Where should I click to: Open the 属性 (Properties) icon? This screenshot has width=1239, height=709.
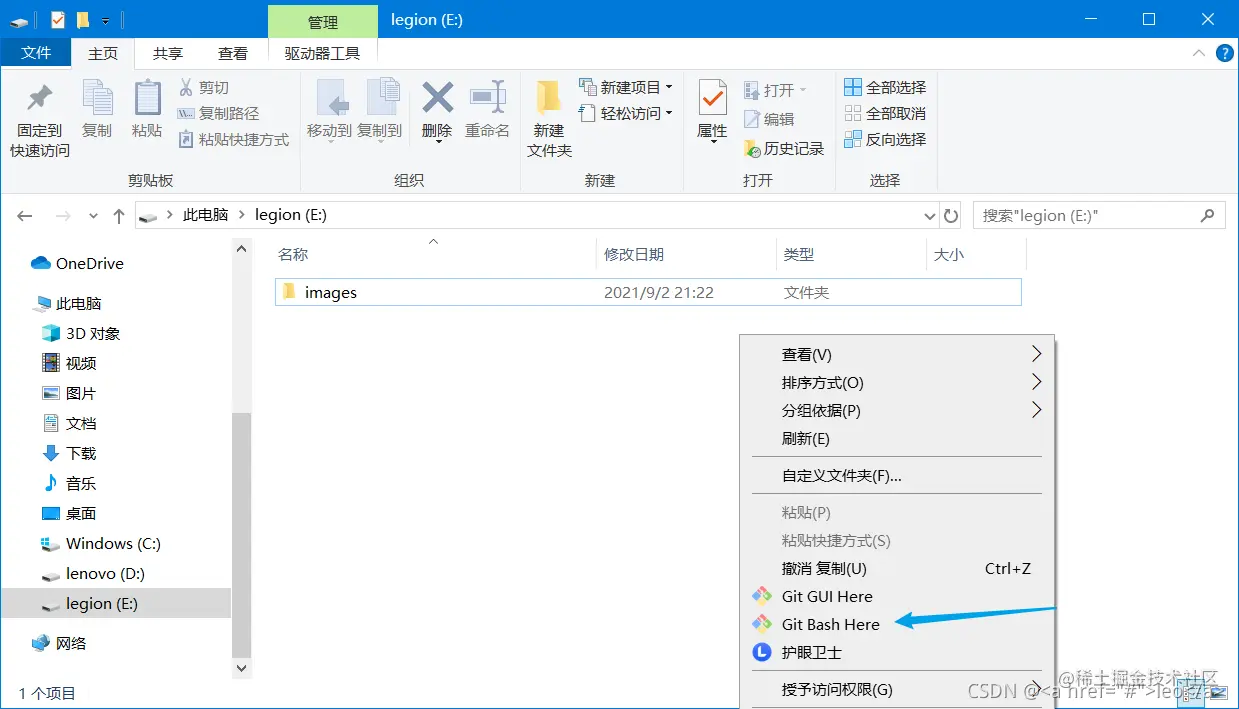click(x=711, y=110)
